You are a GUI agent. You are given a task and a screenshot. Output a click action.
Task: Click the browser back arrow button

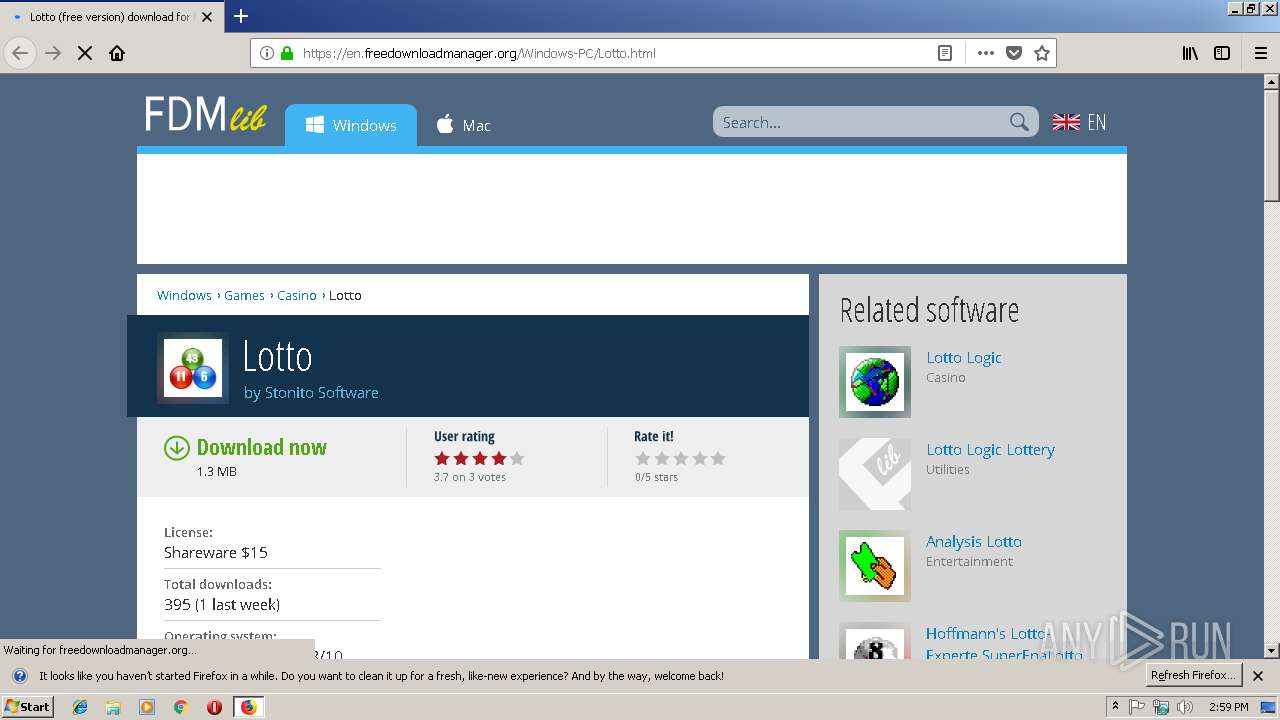coord(20,53)
